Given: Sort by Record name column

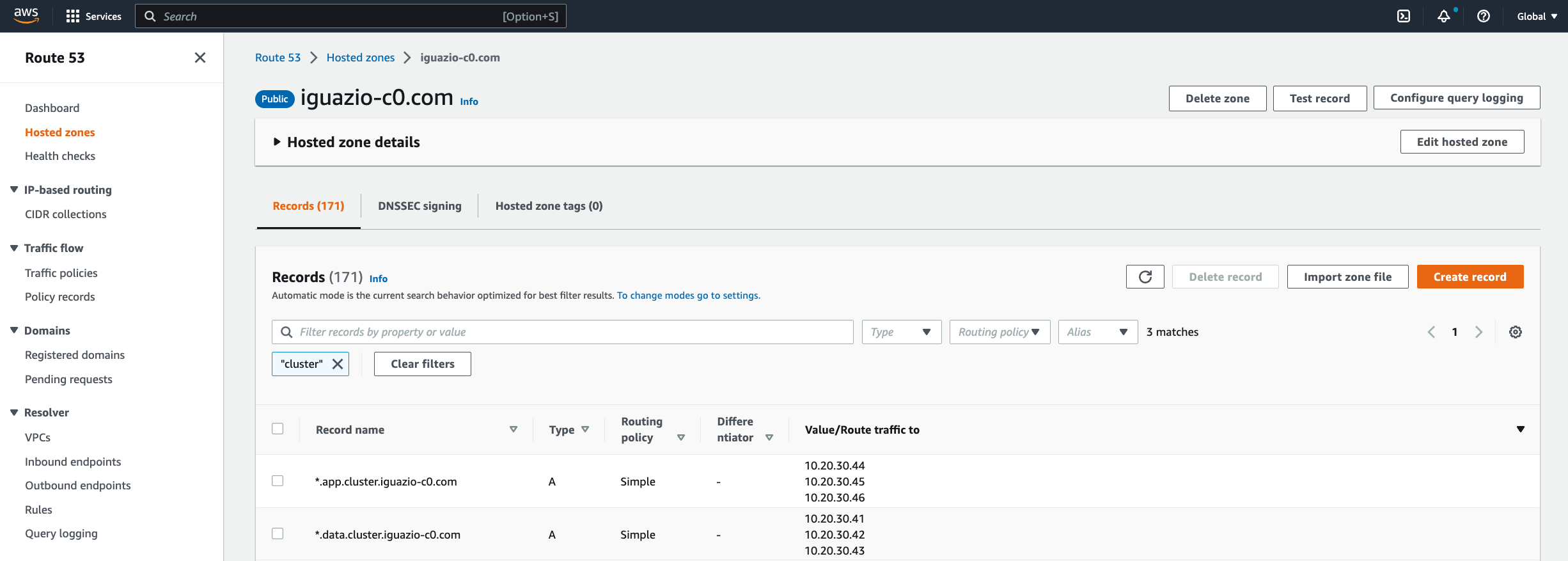Looking at the screenshot, I should (514, 429).
